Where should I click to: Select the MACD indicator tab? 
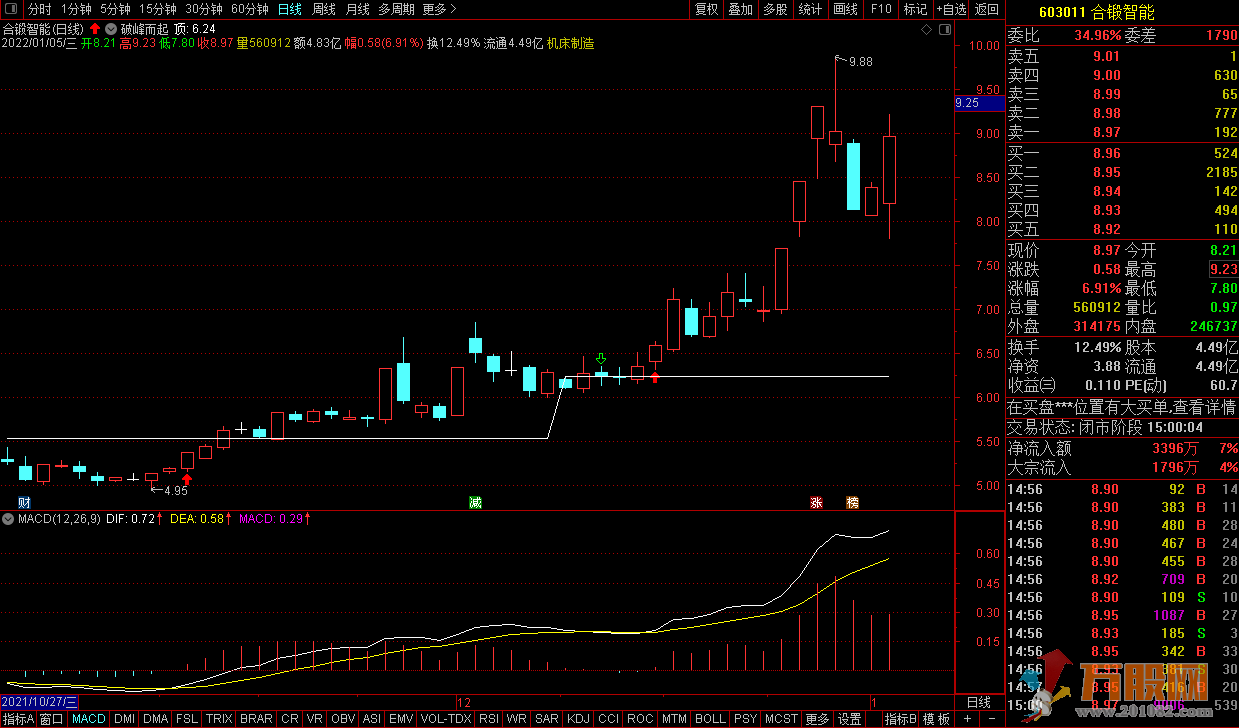(89, 719)
